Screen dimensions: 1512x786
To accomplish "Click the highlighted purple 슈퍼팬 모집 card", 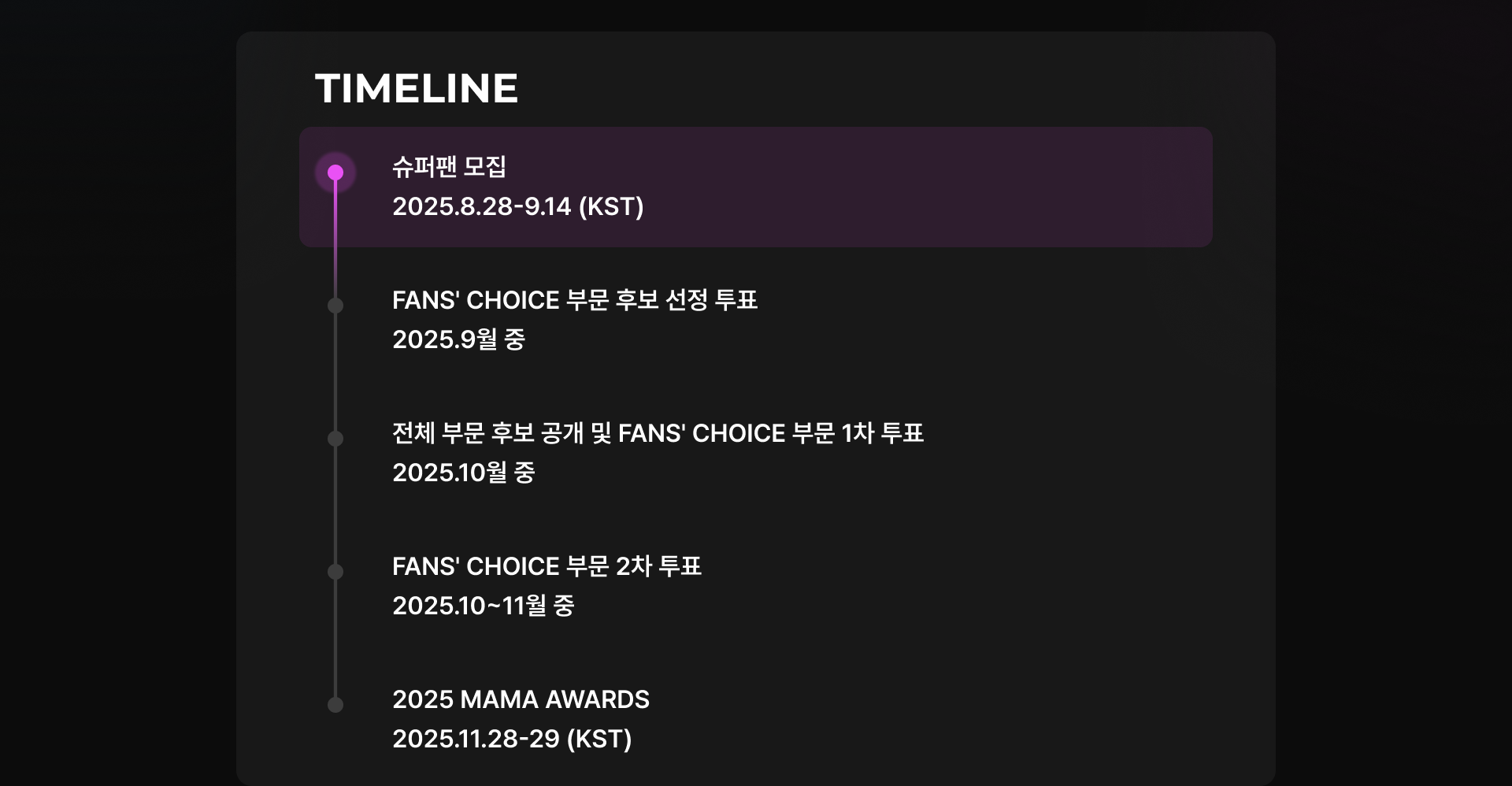I will pyautogui.click(x=756, y=187).
